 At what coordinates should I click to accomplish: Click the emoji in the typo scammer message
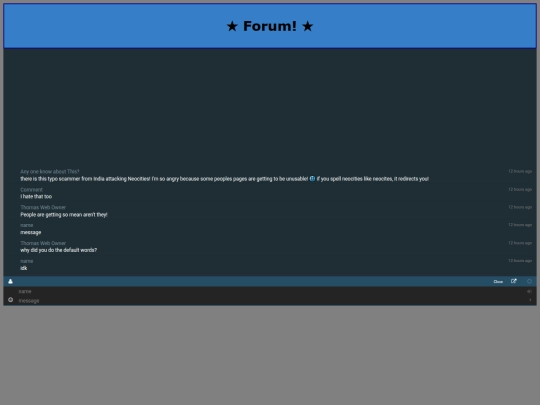tap(312, 178)
